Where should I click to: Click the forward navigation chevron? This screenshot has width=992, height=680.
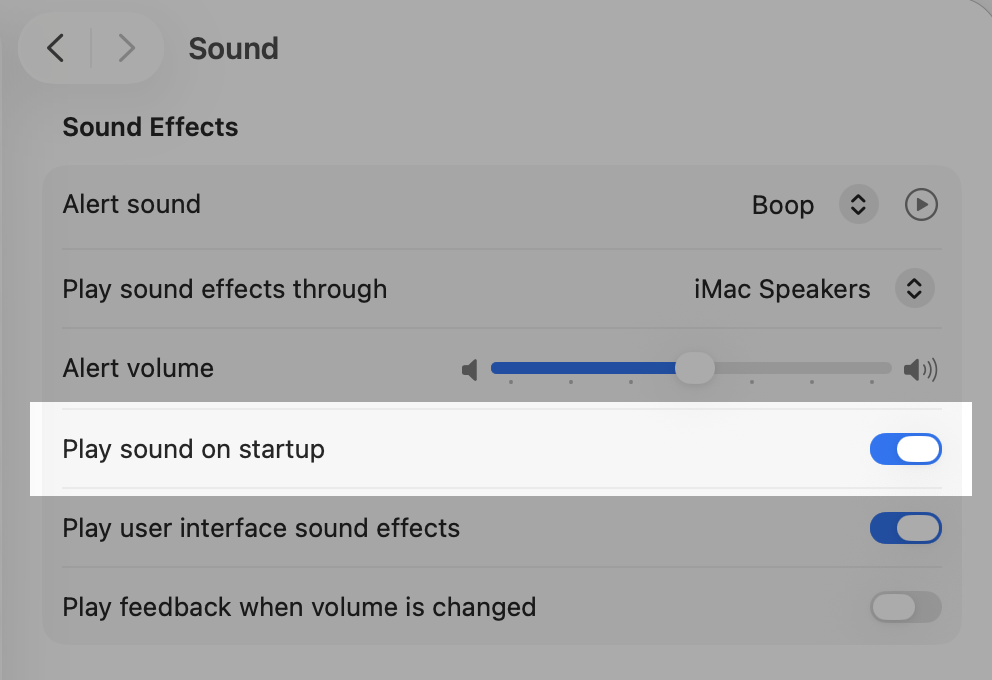click(126, 48)
